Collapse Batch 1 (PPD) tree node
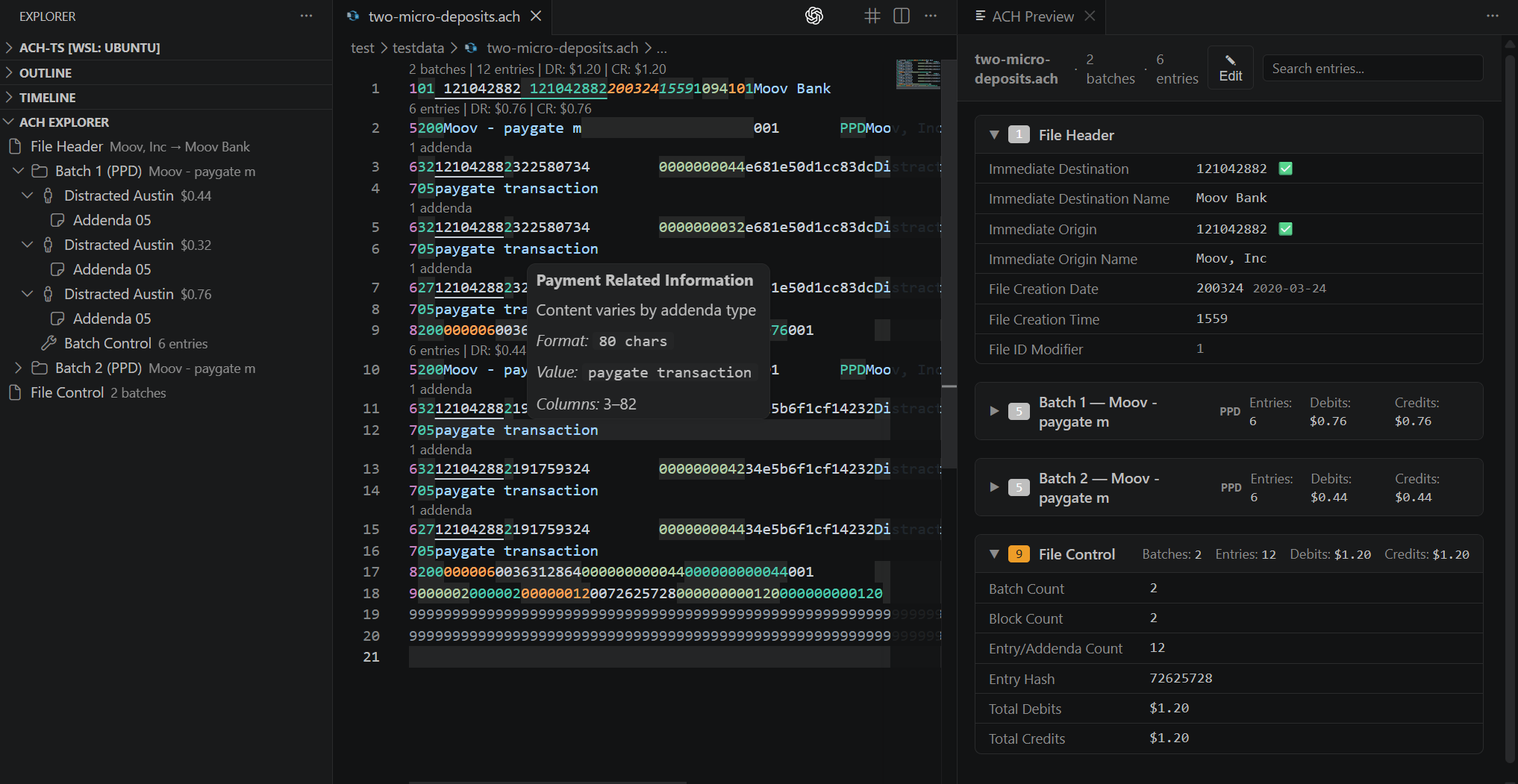1518x784 pixels. point(19,171)
